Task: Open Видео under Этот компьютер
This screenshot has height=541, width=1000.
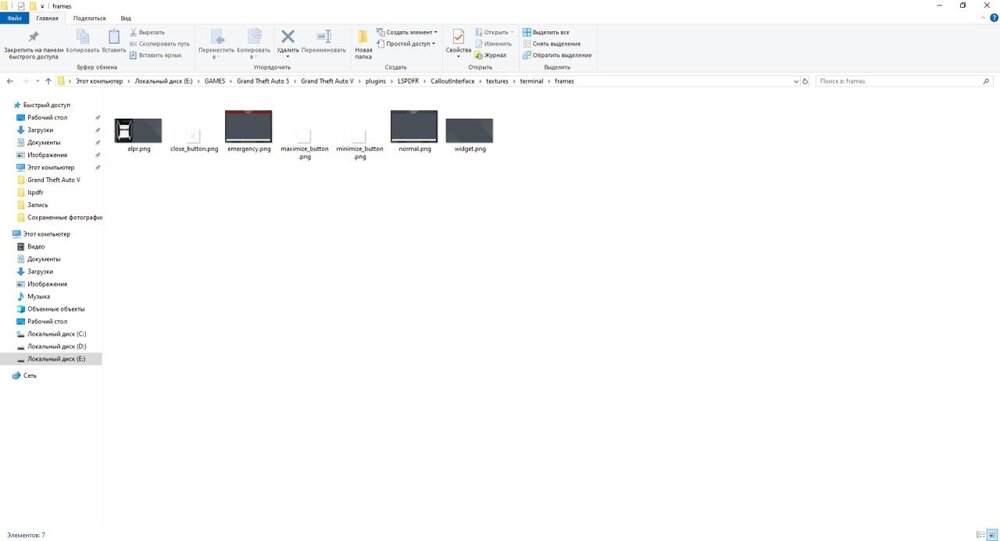Action: tap(36, 246)
